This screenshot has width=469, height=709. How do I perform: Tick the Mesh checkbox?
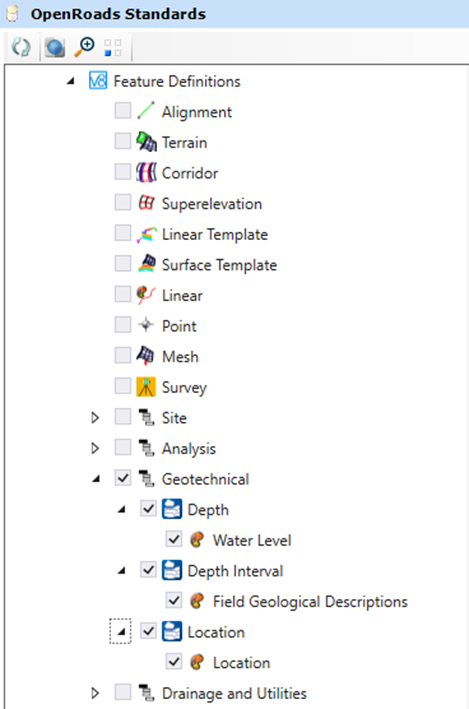(123, 355)
